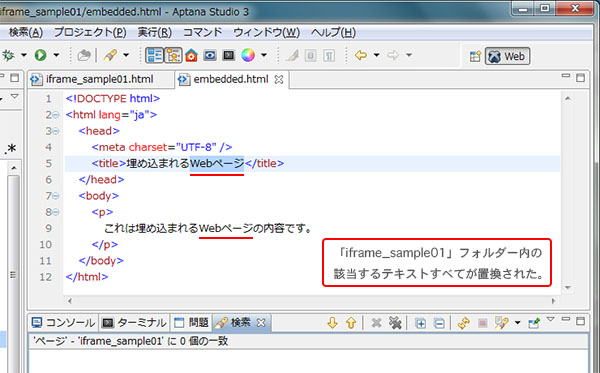
Task: Collapse the head tag fold on line 3
Action: 56,131
